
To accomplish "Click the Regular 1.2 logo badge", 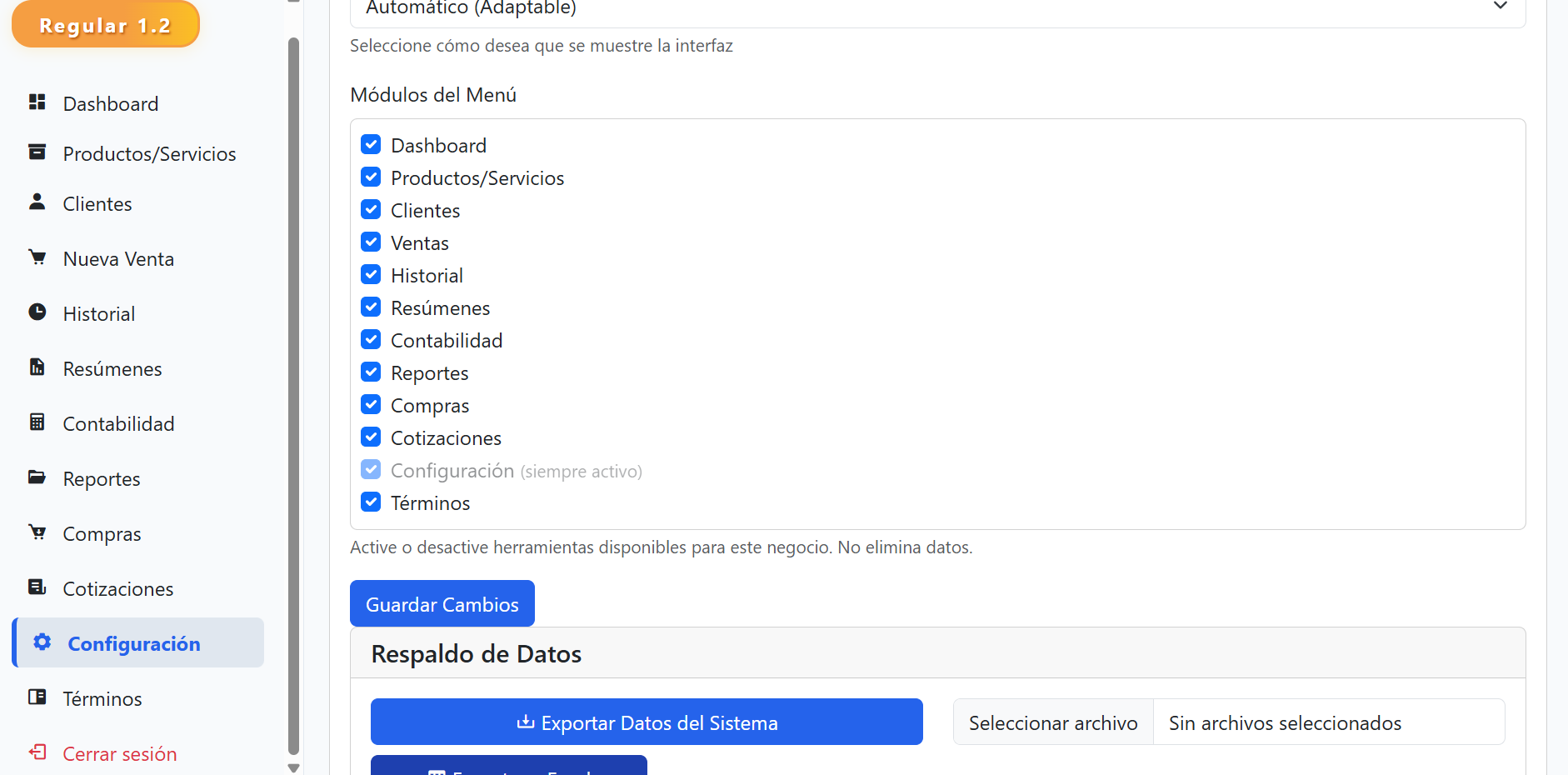I will pos(105,25).
